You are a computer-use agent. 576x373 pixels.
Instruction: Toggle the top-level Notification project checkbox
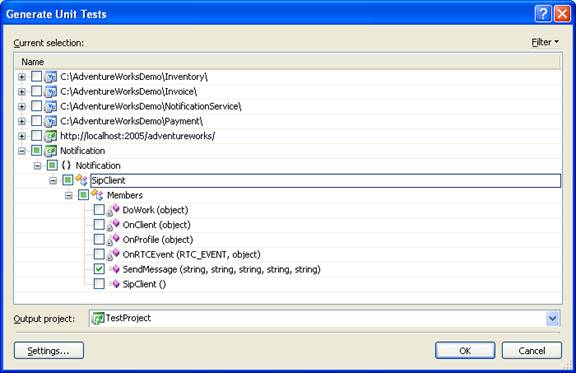click(36, 151)
